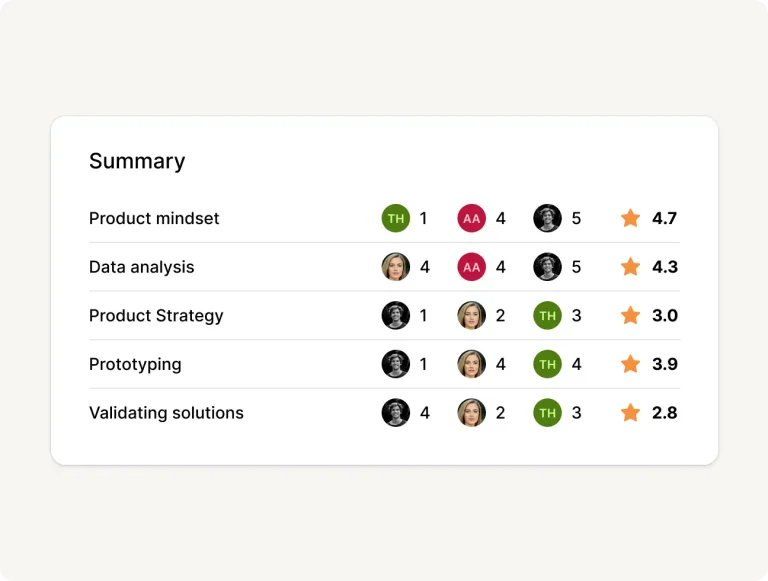Click the AA avatar in Data analysis row

pos(472,267)
